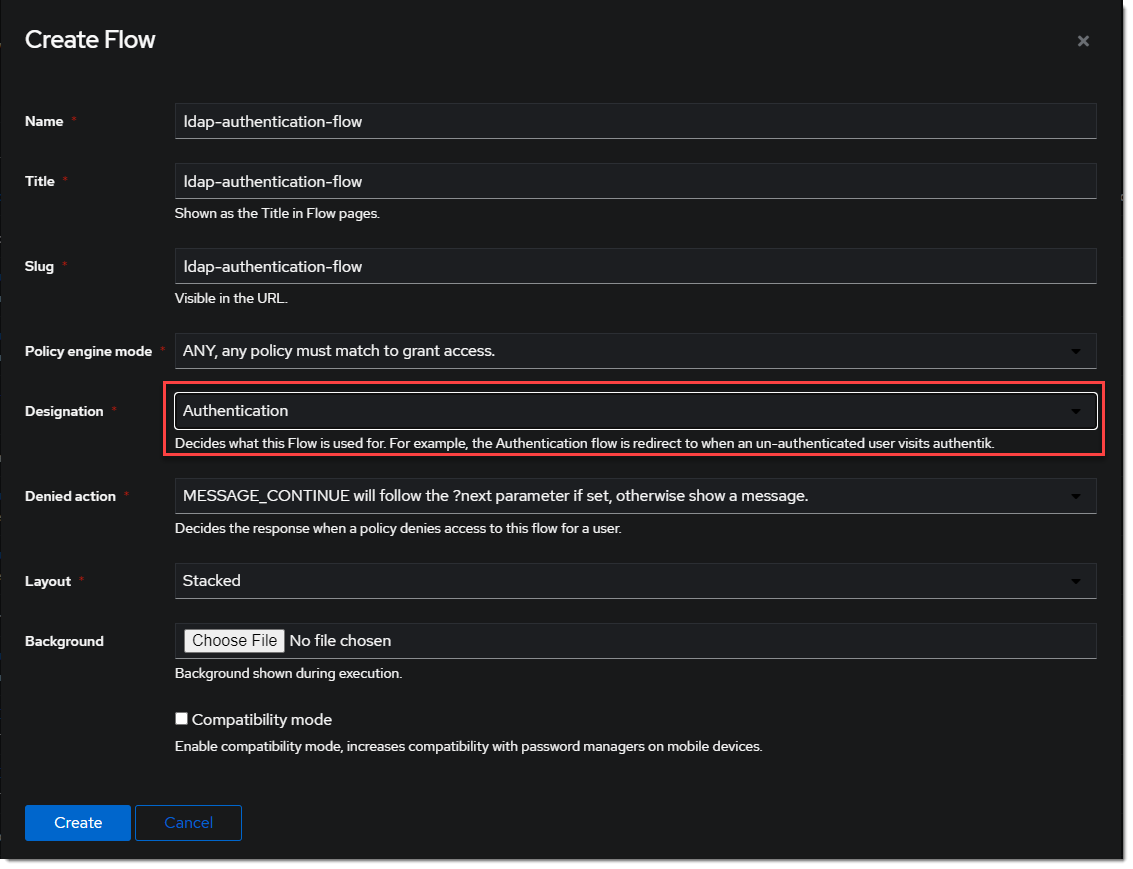
Task: Close the Create Flow dialog with X
Action: click(x=1083, y=41)
